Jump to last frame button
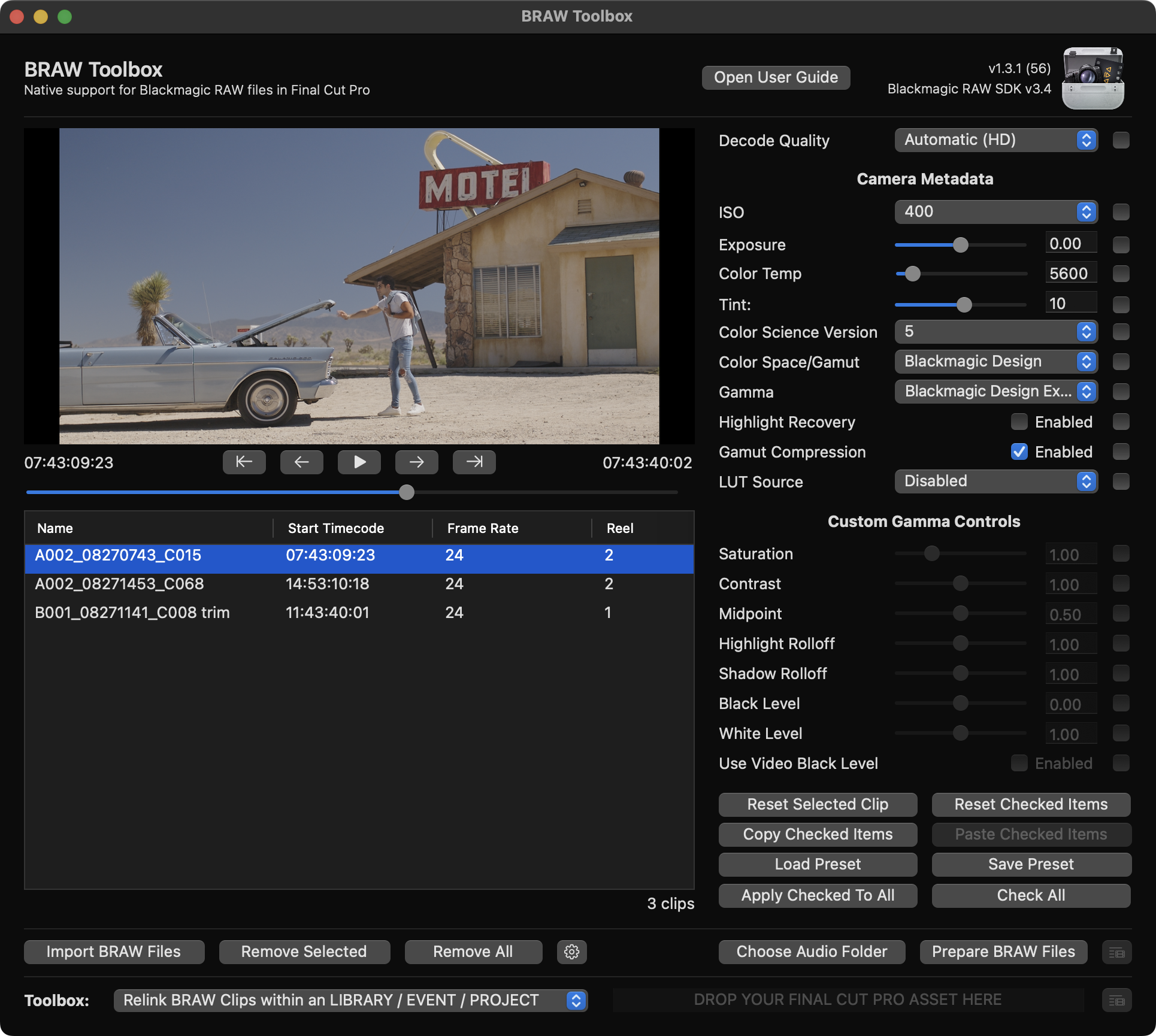Screen dimensions: 1156x1036 (474, 462)
